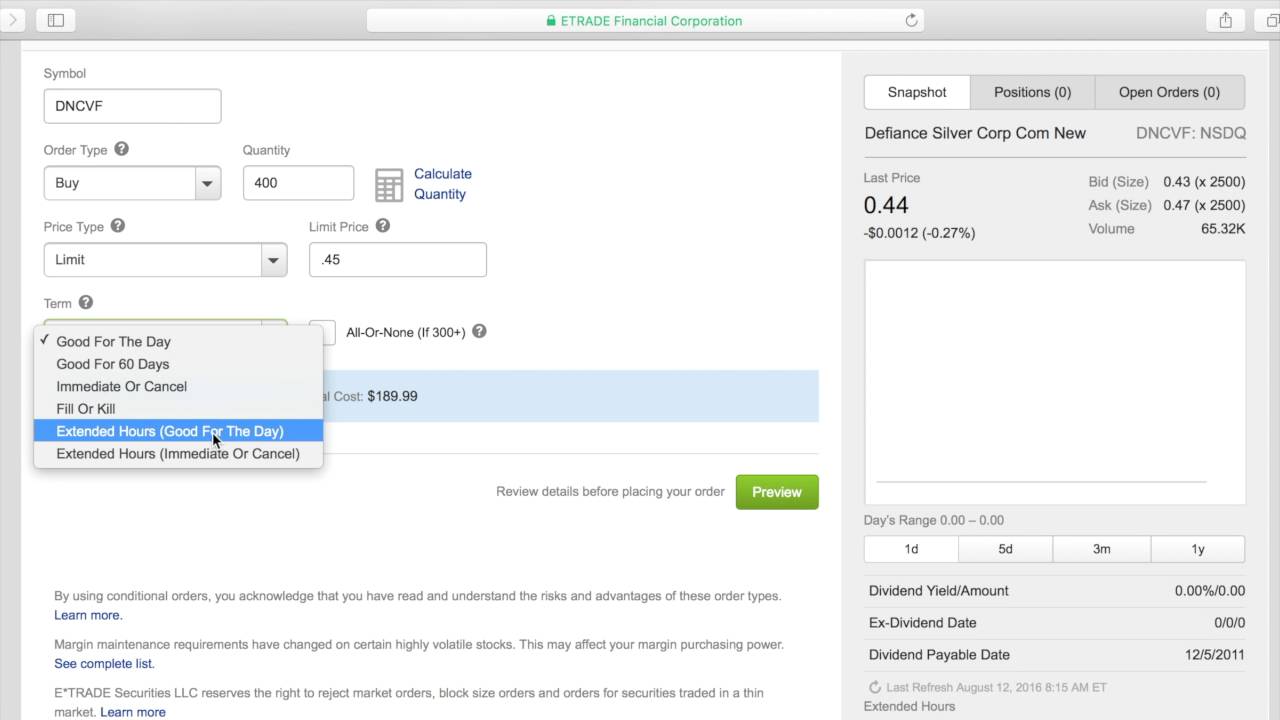Viewport: 1280px width, 720px height.
Task: Click the estimated cost $189.99
Action: tap(392, 396)
